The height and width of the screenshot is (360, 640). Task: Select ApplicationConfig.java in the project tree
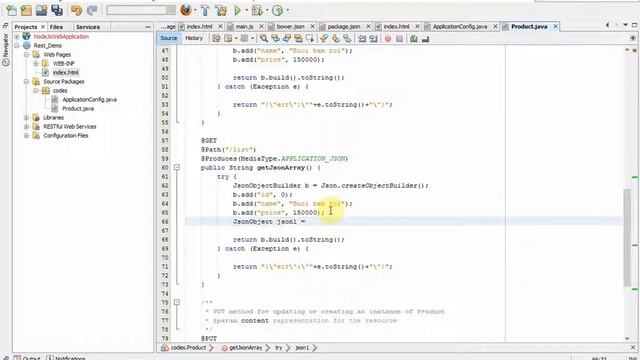pyautogui.click(x=89, y=99)
